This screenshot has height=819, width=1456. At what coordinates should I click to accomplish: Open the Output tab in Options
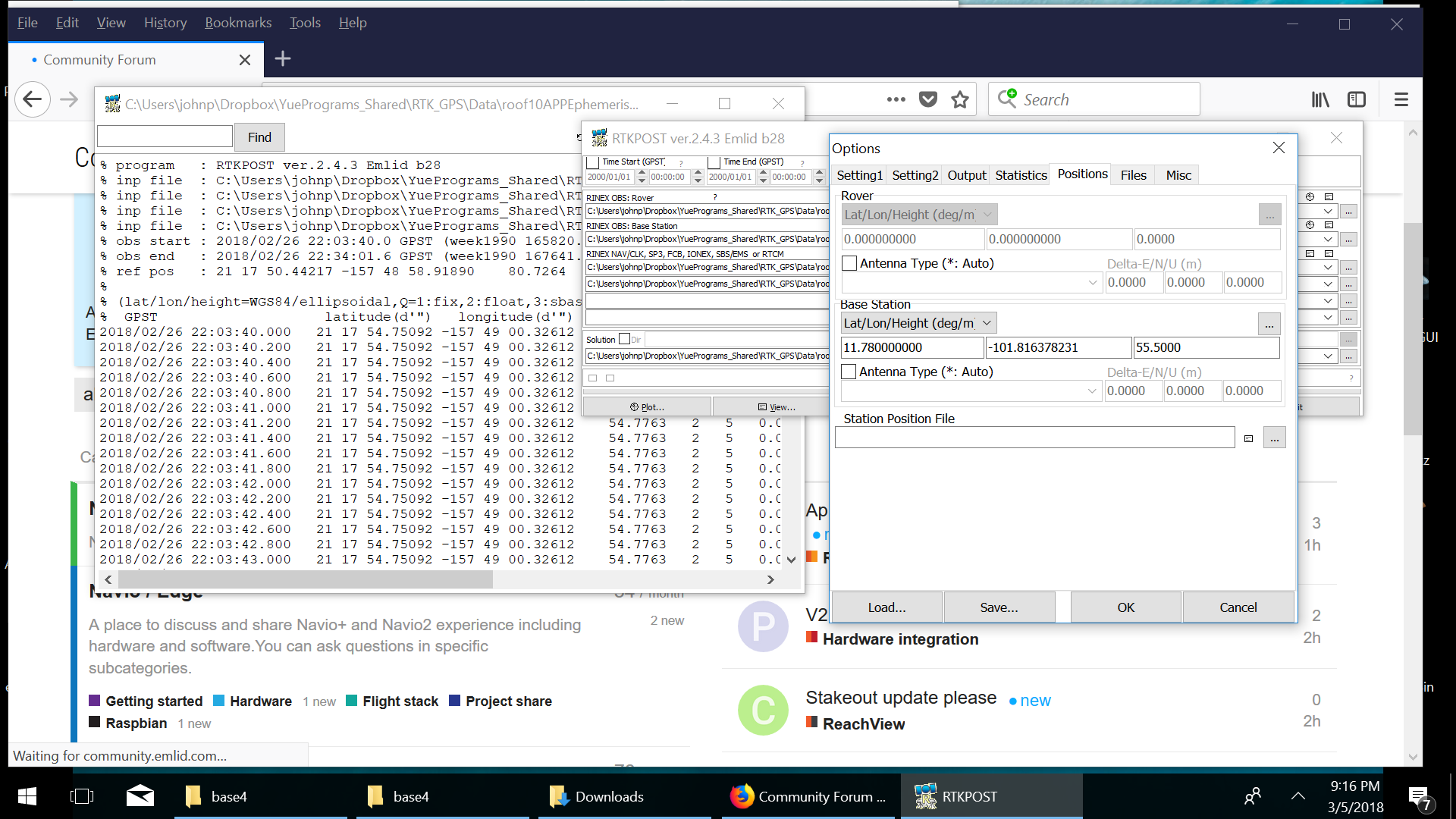coord(967,175)
